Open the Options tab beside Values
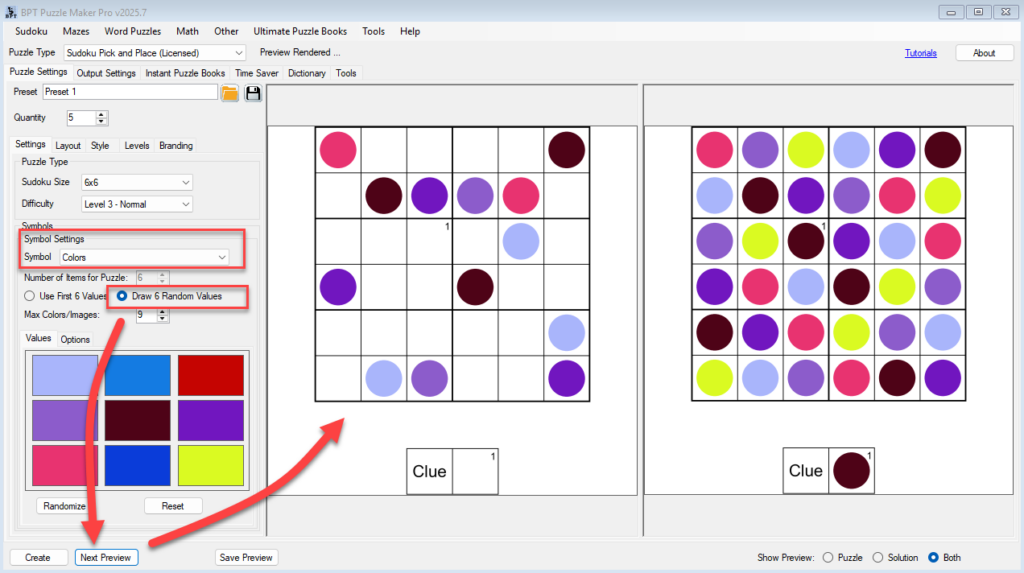Viewport: 1024px width, 573px height. [75, 339]
